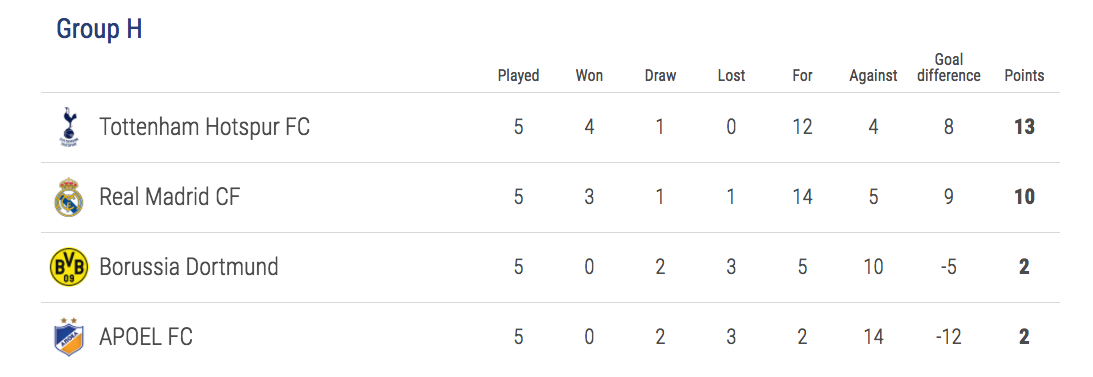Click the For column header

[802, 75]
